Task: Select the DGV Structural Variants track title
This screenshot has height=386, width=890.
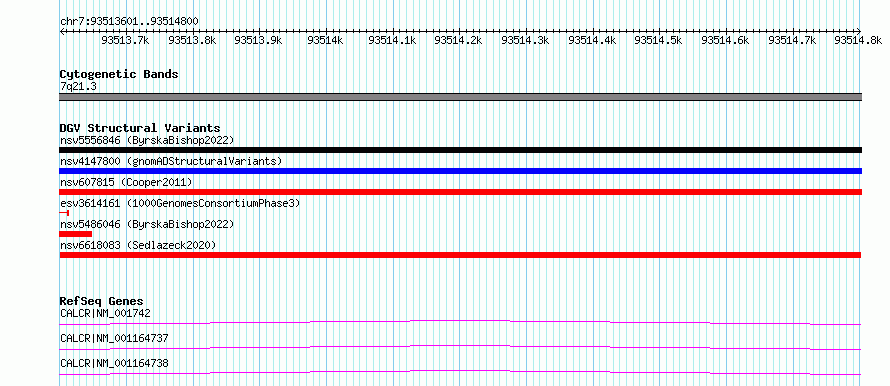Action: (140, 128)
